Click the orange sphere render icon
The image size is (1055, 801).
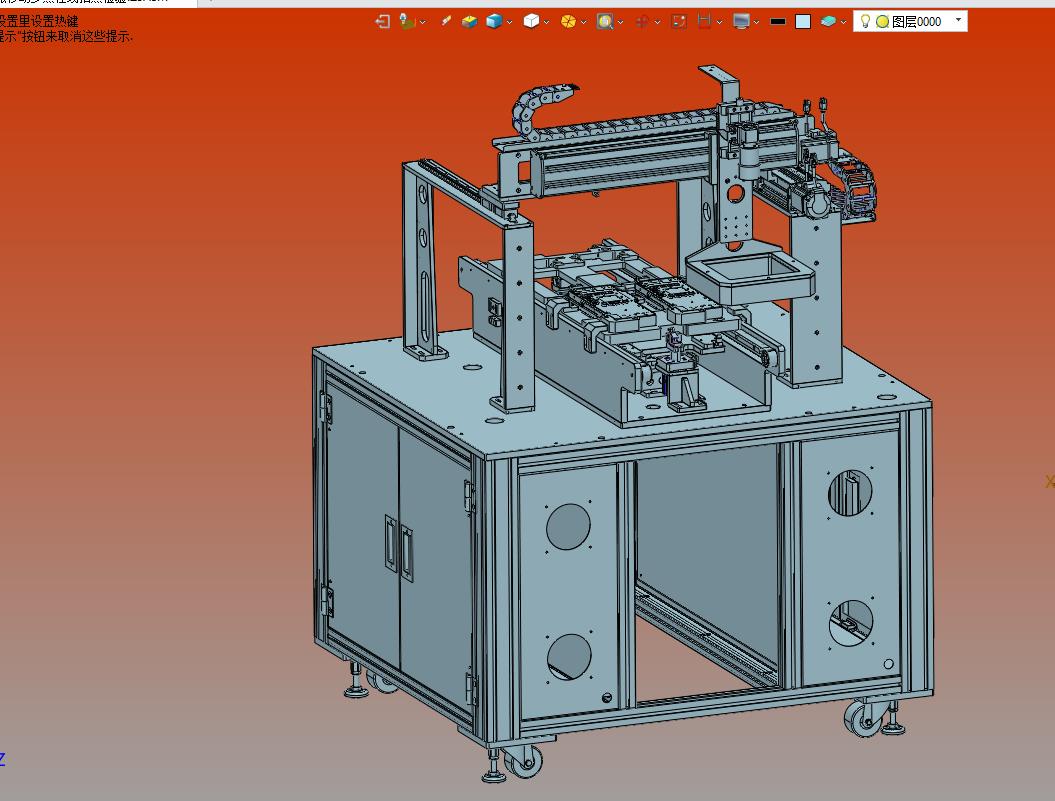pos(569,22)
